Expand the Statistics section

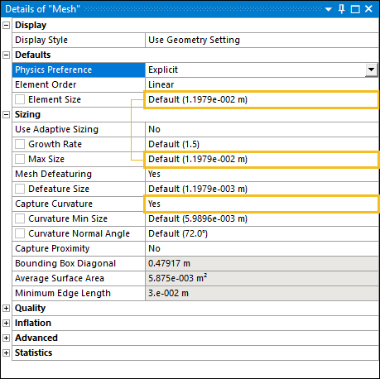coord(6,353)
